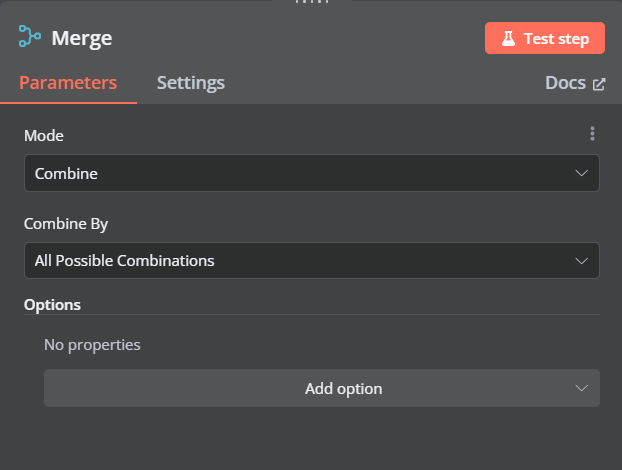
Task: Open the All Possible Combinations dropdown
Action: [x=312, y=261]
